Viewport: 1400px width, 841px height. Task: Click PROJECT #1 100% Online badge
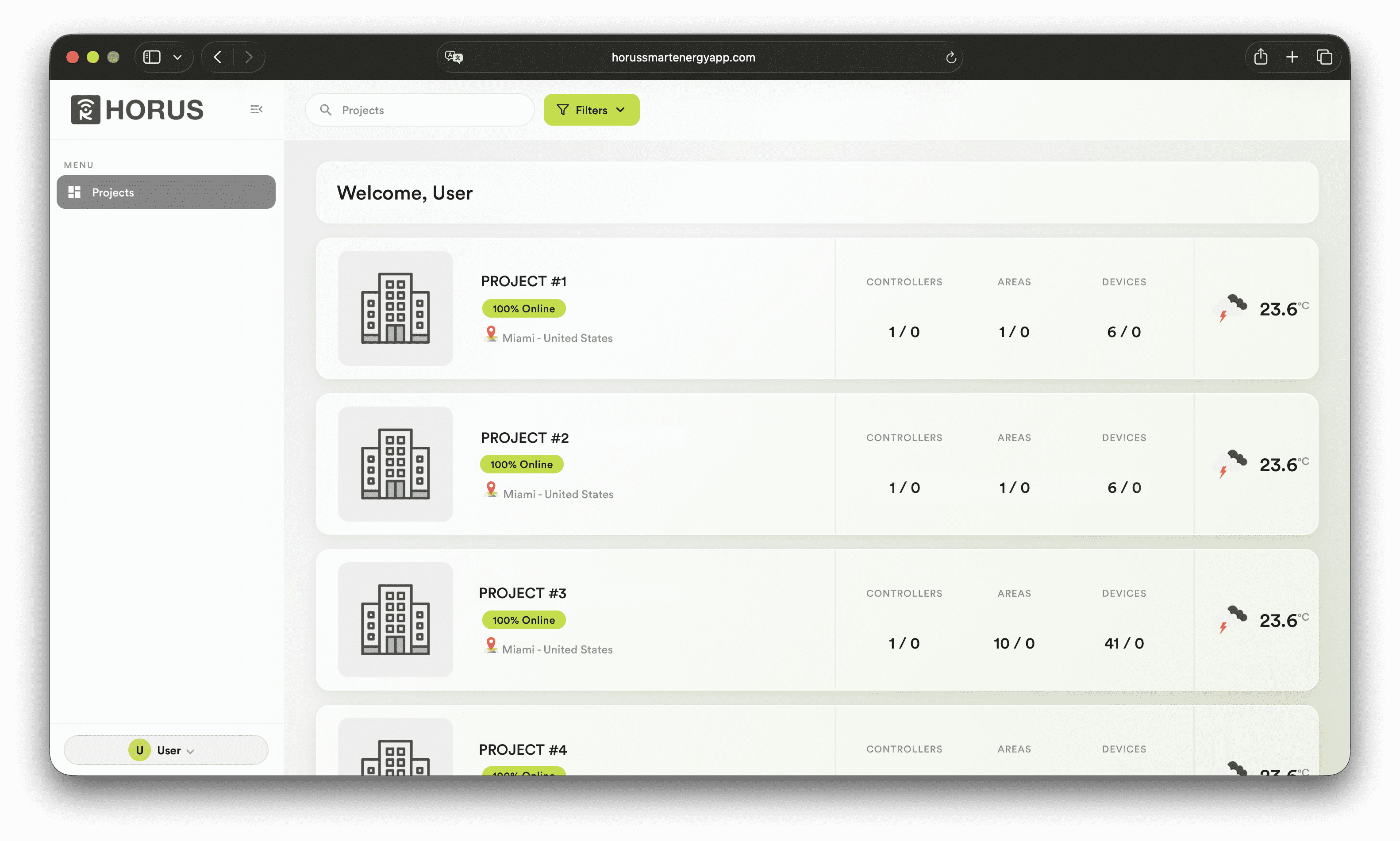click(524, 308)
